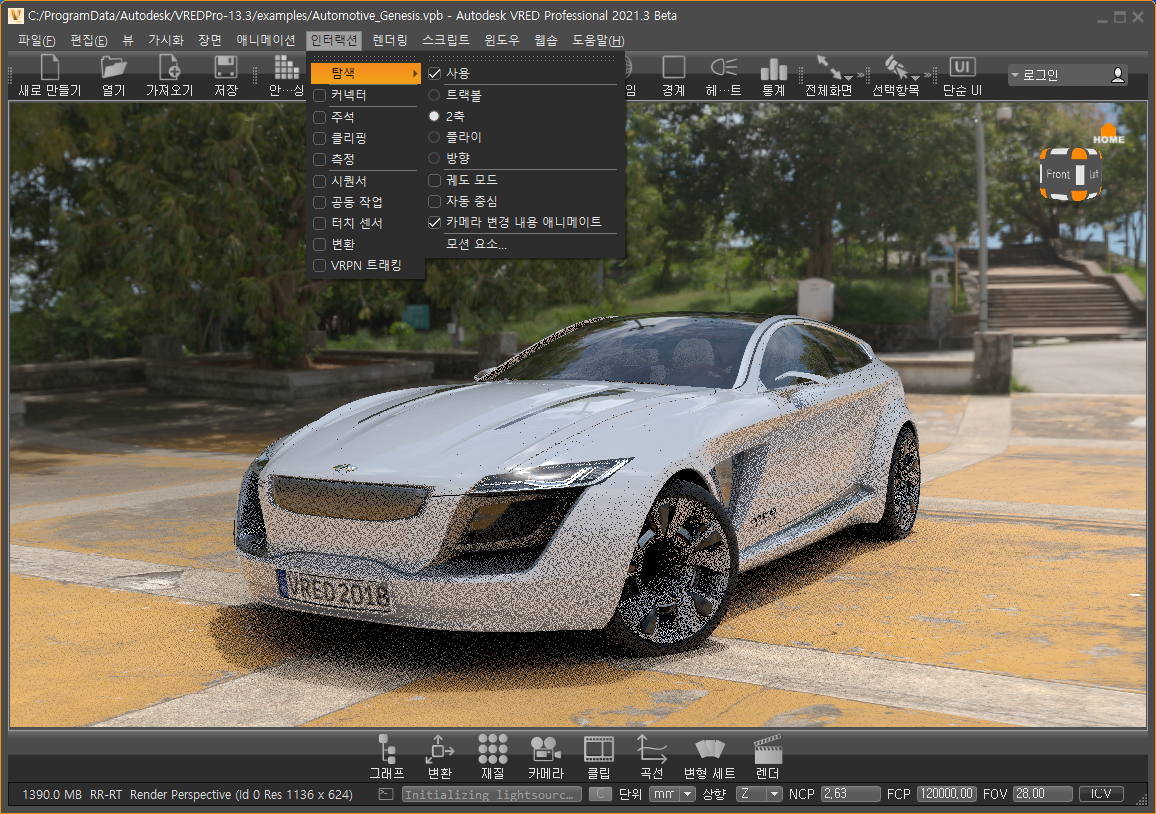This screenshot has width=1156, height=814.
Task: Click the Front face of the view cube
Action: [1058, 175]
